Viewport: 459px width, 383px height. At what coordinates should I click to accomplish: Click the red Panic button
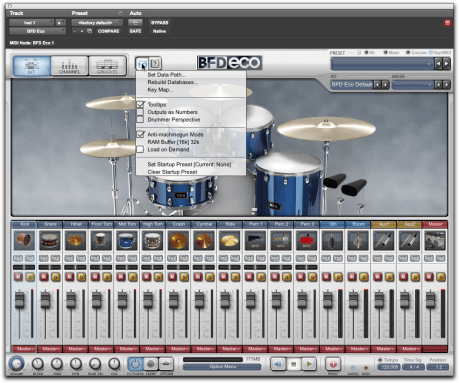pyautogui.click(x=333, y=364)
